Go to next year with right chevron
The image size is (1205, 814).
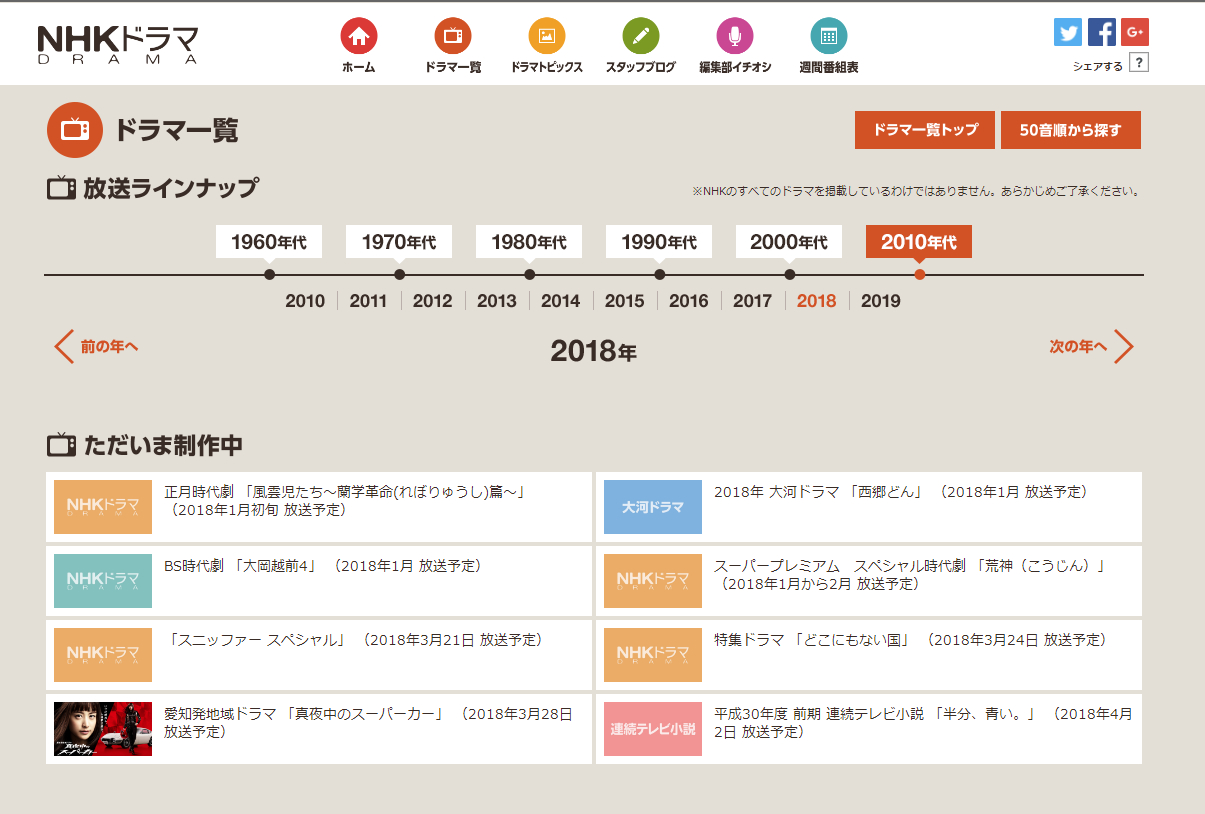(x=1124, y=347)
